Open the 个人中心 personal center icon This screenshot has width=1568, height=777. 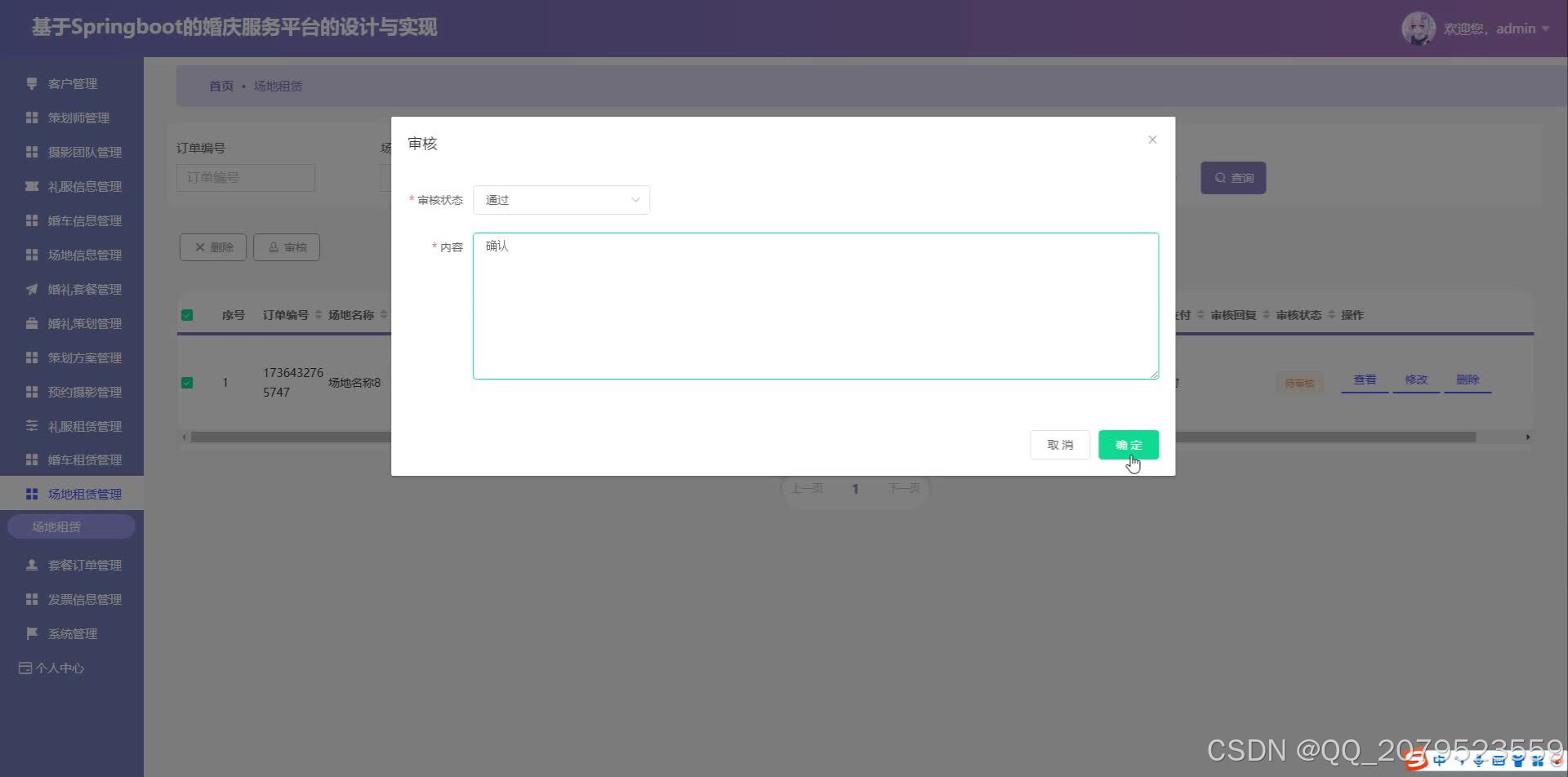[x=23, y=668]
